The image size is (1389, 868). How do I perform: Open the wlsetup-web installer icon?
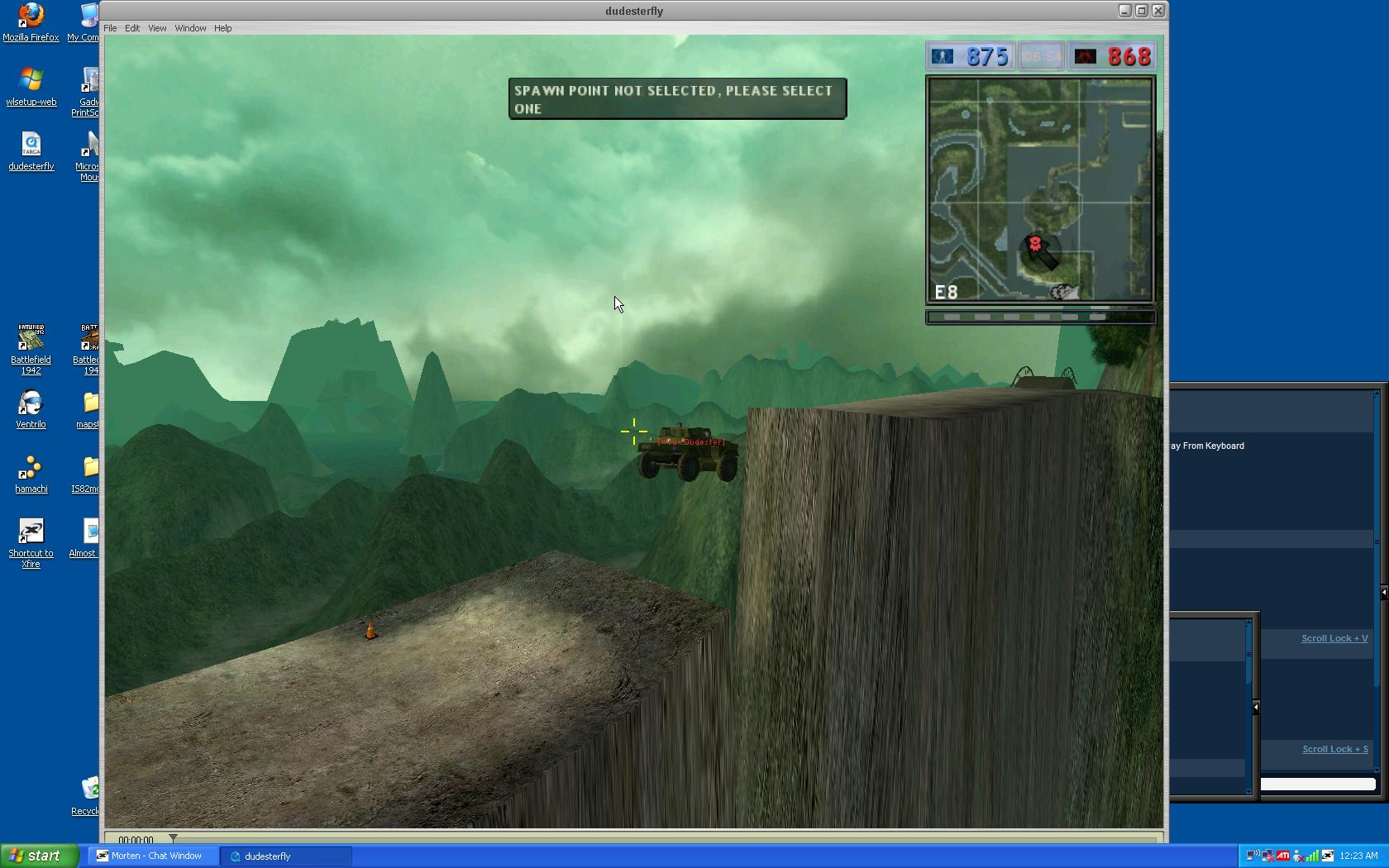click(x=31, y=87)
